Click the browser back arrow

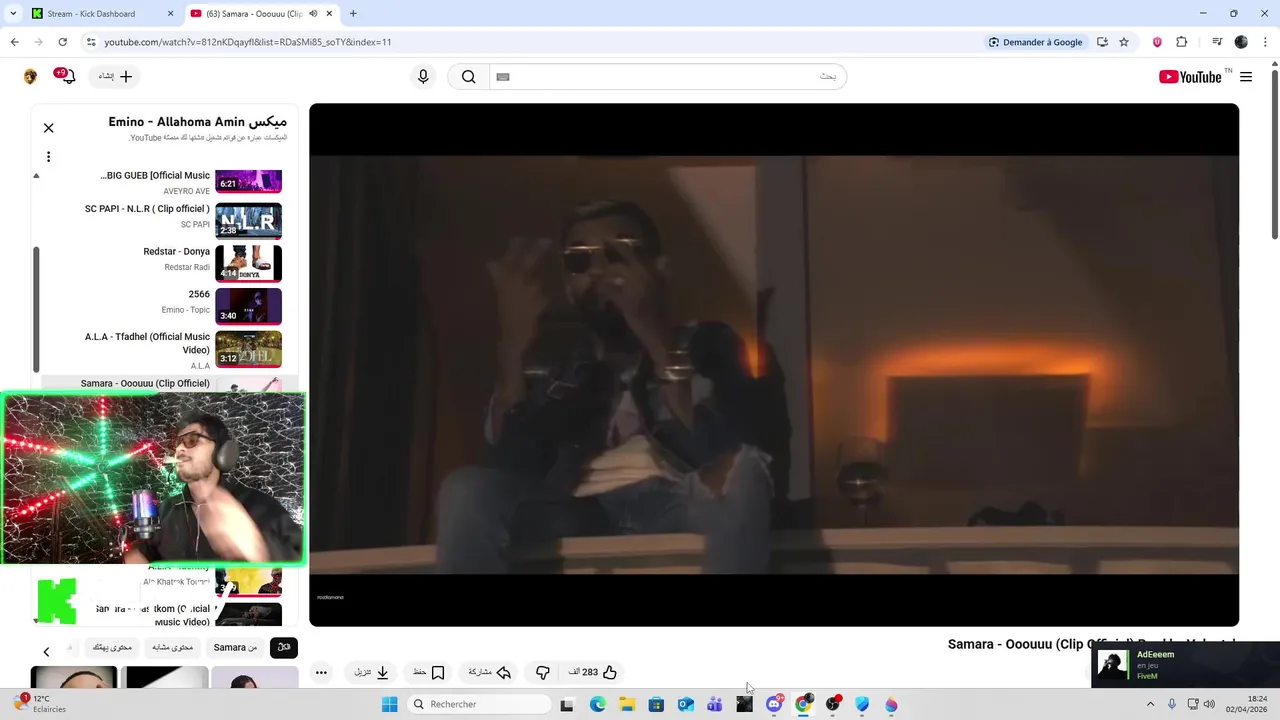(14, 42)
